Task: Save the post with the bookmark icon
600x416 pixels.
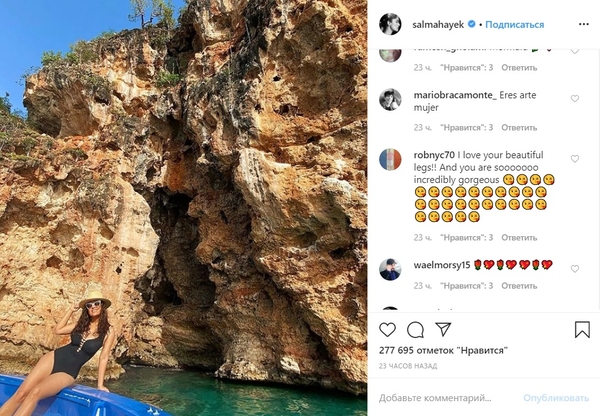Action: tap(582, 329)
